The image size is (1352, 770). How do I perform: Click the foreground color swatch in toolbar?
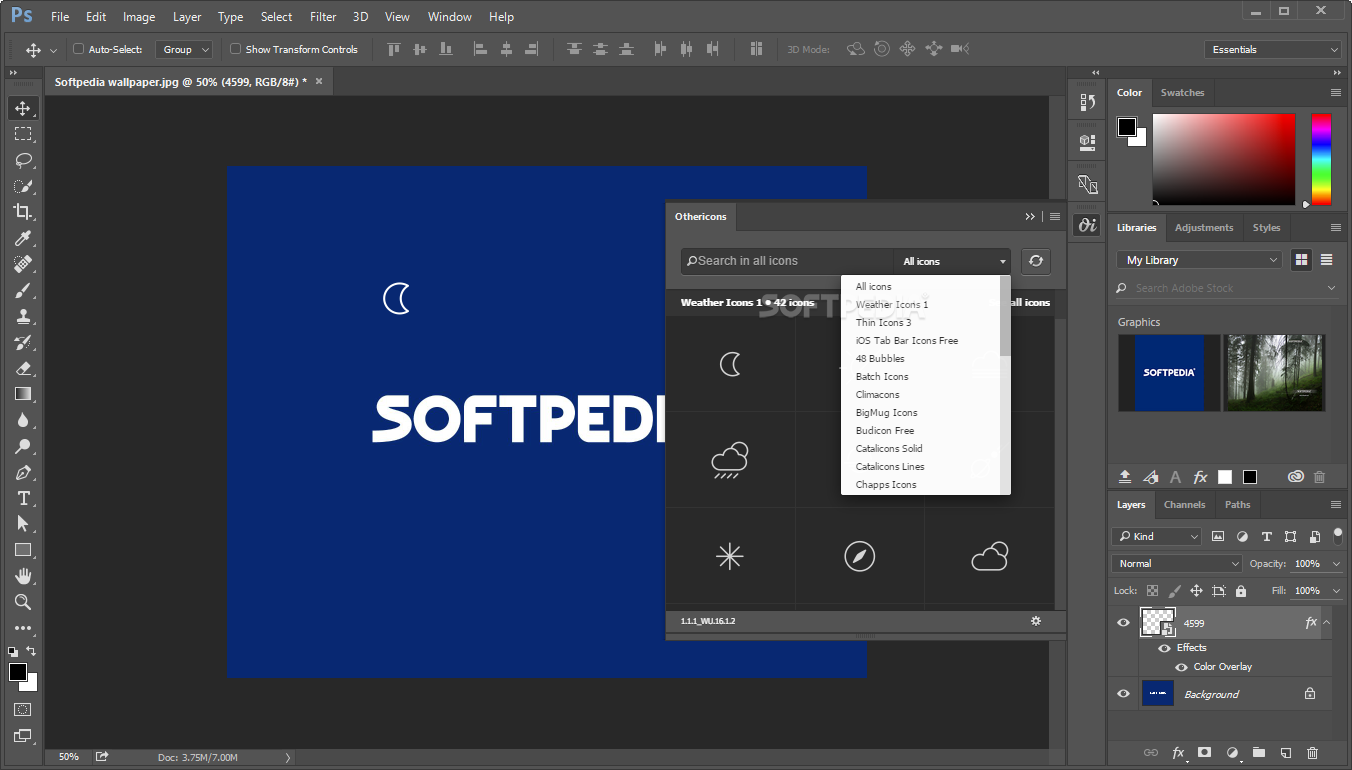[x=18, y=672]
